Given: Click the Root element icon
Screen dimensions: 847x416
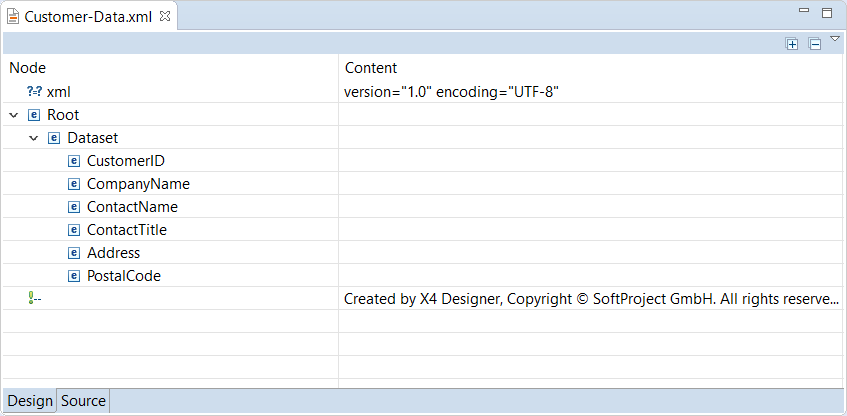Looking at the screenshot, I should [34, 115].
